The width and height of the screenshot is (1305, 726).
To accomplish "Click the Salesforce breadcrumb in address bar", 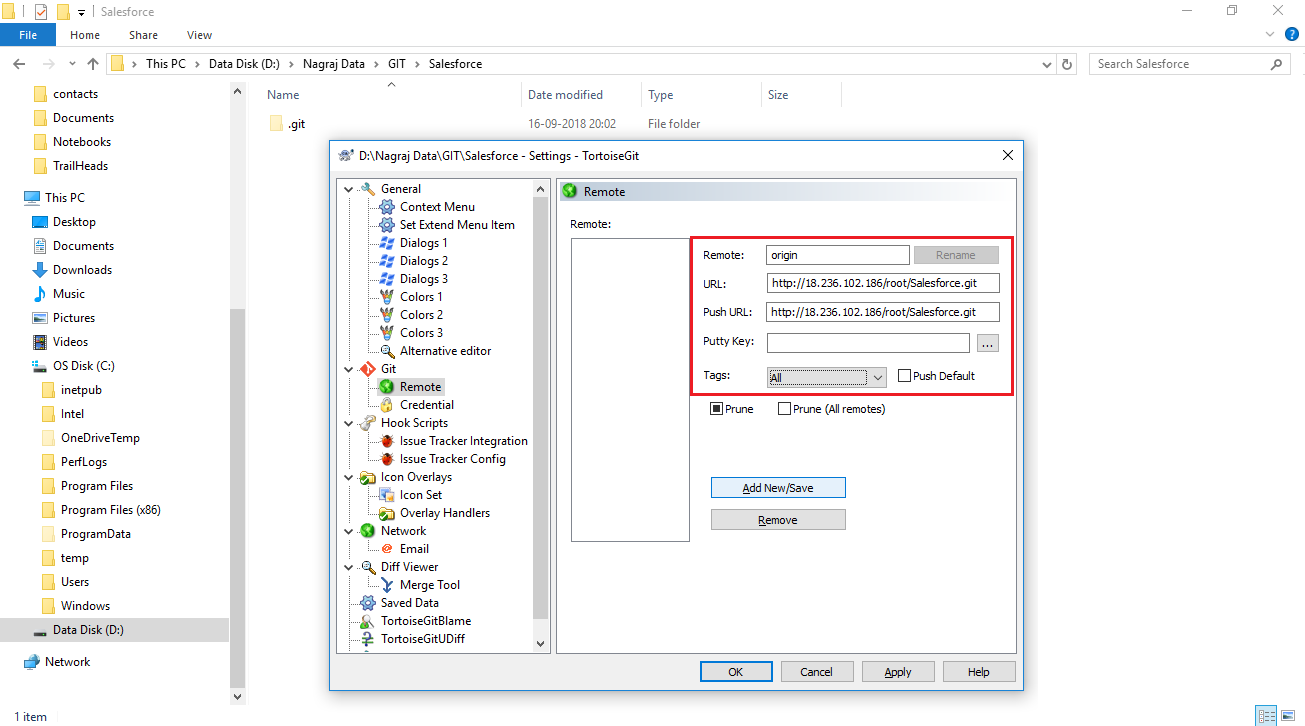I will pos(455,64).
